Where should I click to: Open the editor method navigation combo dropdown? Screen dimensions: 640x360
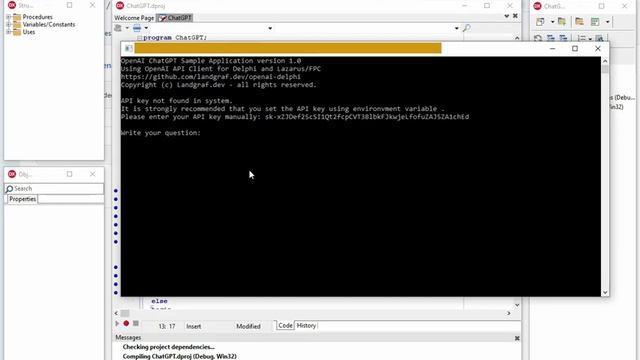pyautogui.click(x=456, y=29)
